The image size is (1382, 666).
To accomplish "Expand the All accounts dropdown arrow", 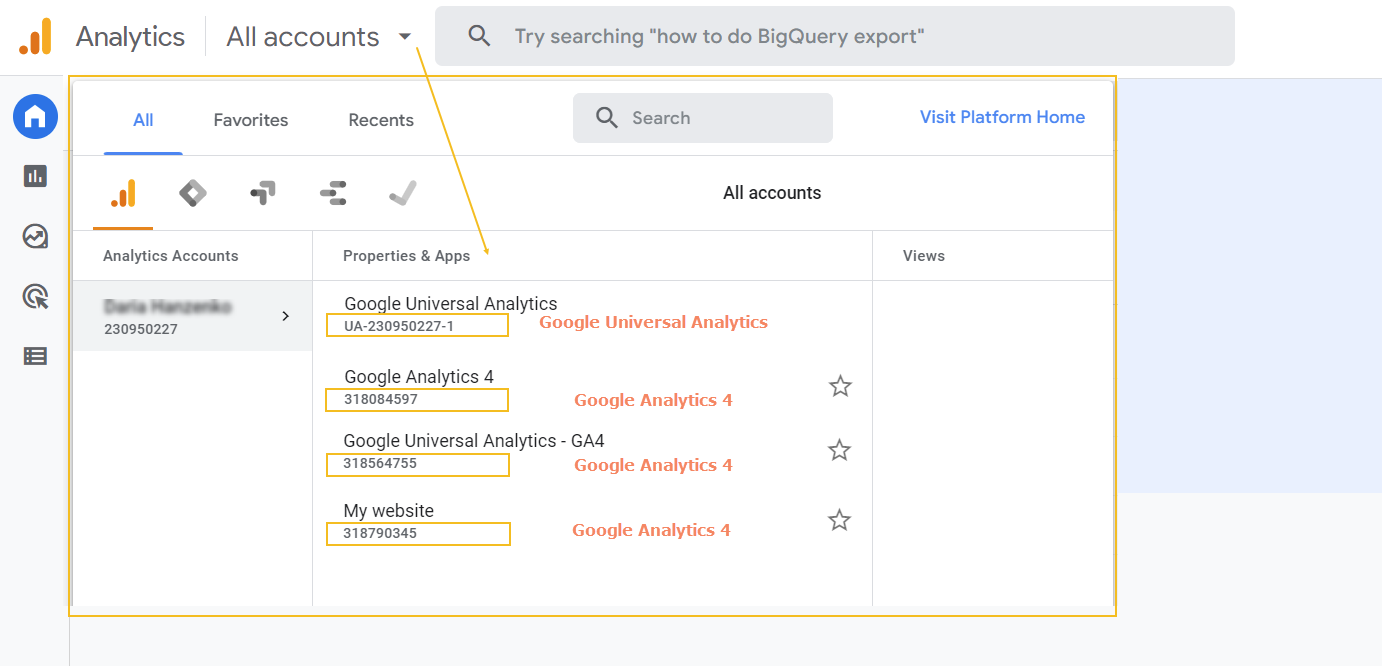I will tap(404, 37).
